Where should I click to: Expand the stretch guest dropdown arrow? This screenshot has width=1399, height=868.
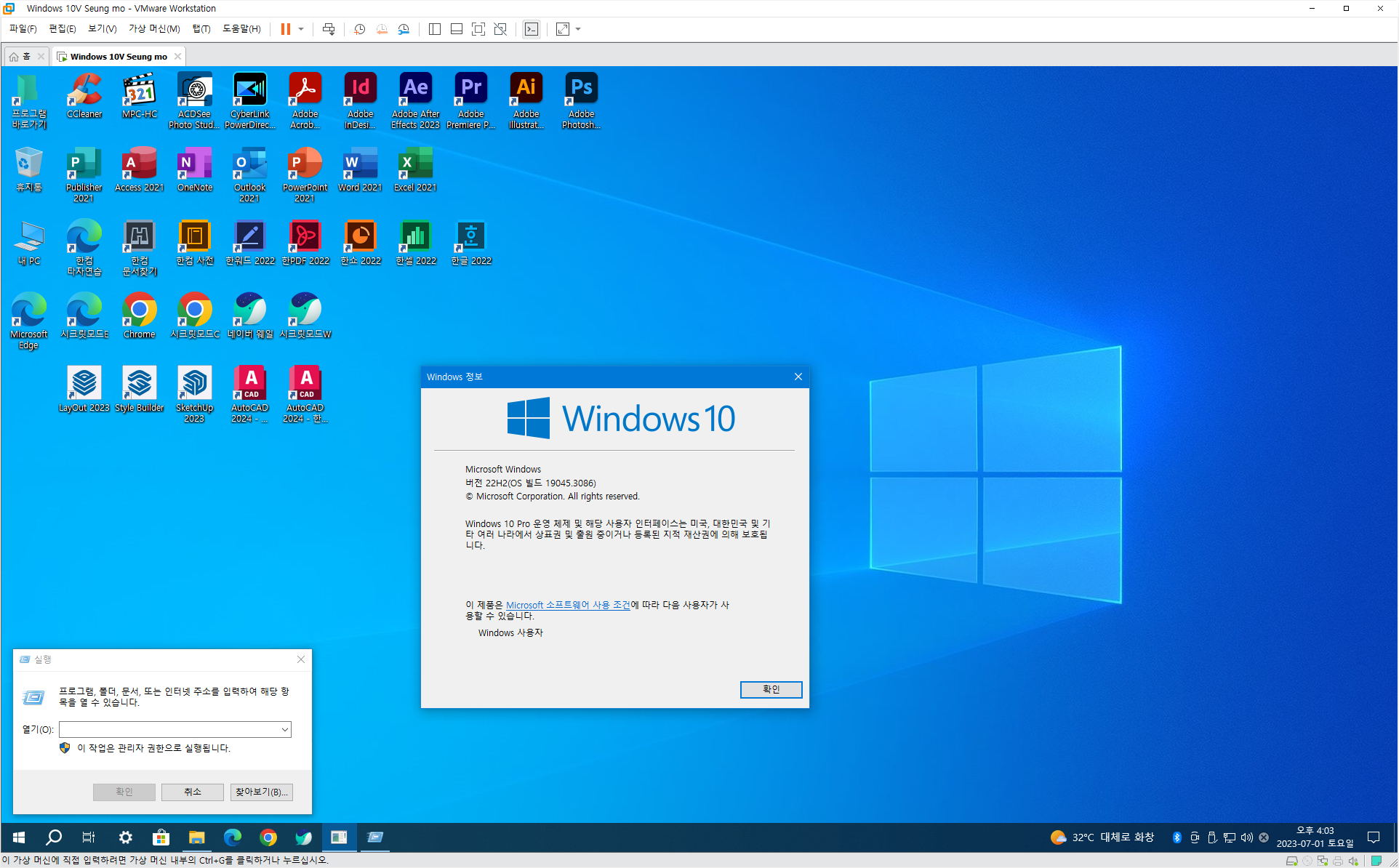(x=578, y=29)
